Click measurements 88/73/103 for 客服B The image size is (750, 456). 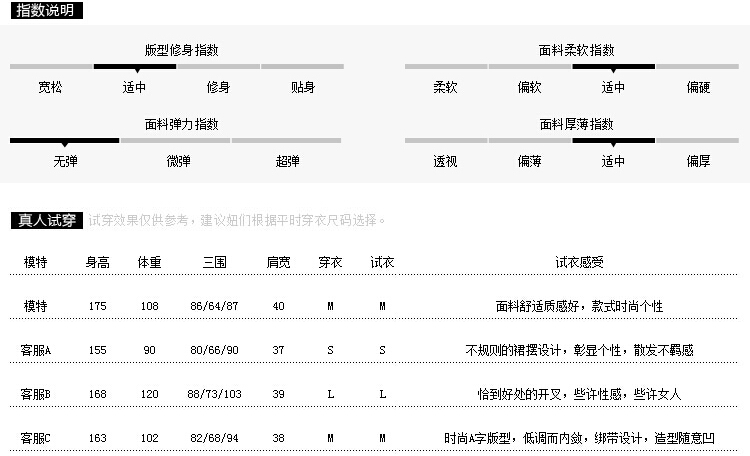[214, 394]
